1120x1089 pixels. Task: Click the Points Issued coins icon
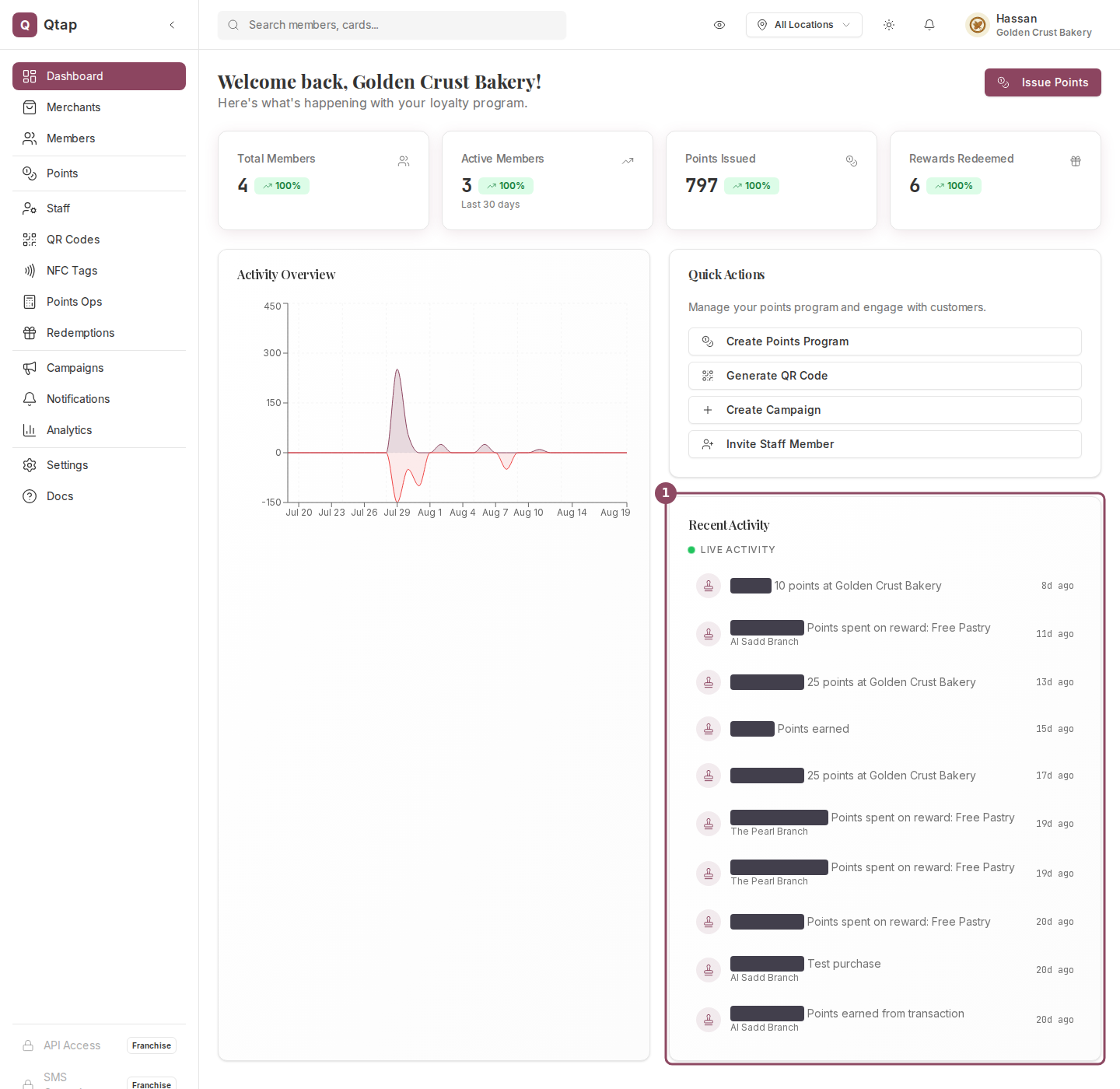pos(852,161)
